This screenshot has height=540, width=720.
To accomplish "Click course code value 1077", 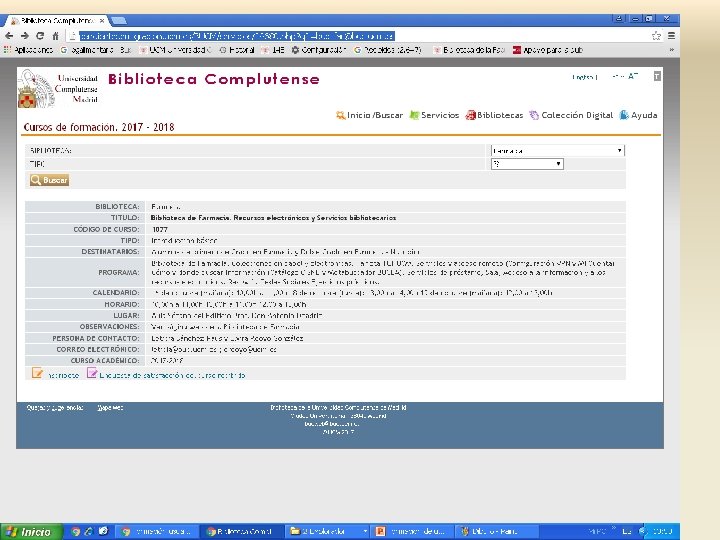I will pyautogui.click(x=160, y=229).
